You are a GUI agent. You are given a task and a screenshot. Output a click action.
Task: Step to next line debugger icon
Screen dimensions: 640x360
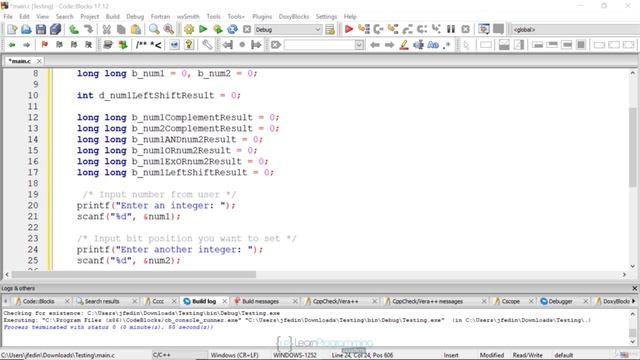tap(378, 29)
